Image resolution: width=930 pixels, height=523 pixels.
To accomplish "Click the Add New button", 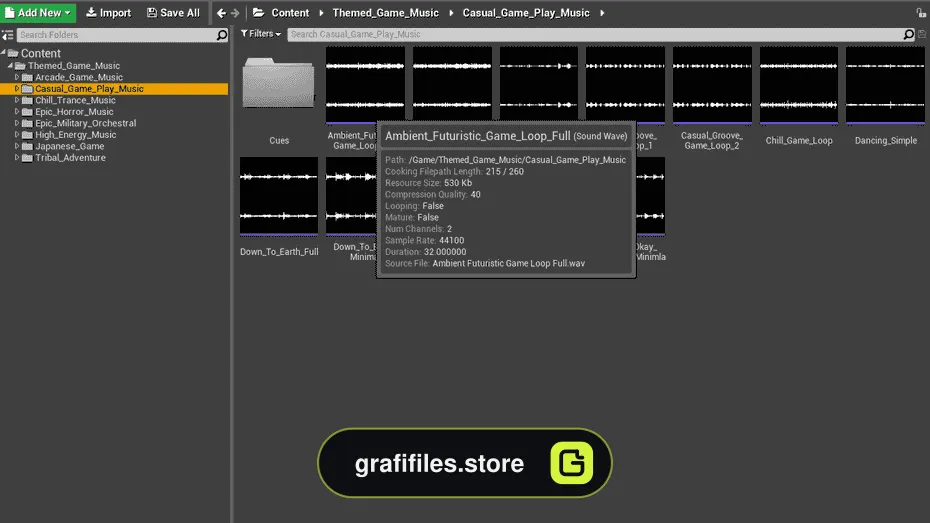I will click(38, 12).
